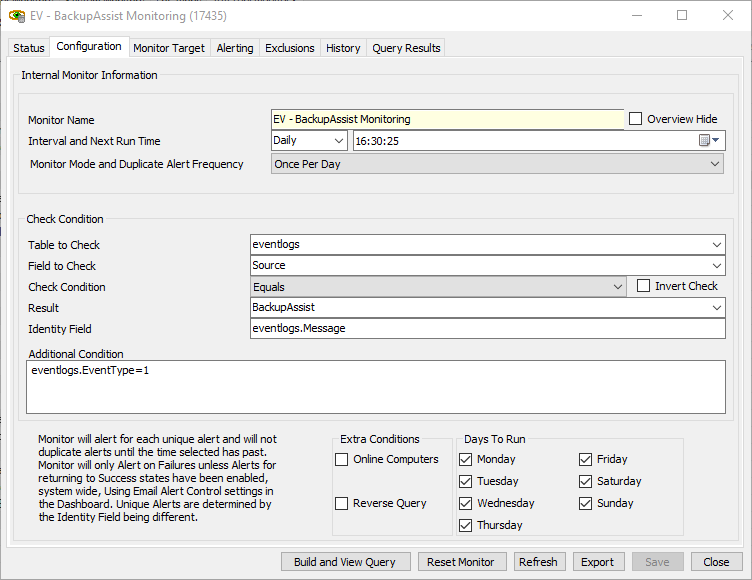Enable the Overview Hide checkbox
752x580 pixels.
[636, 119]
